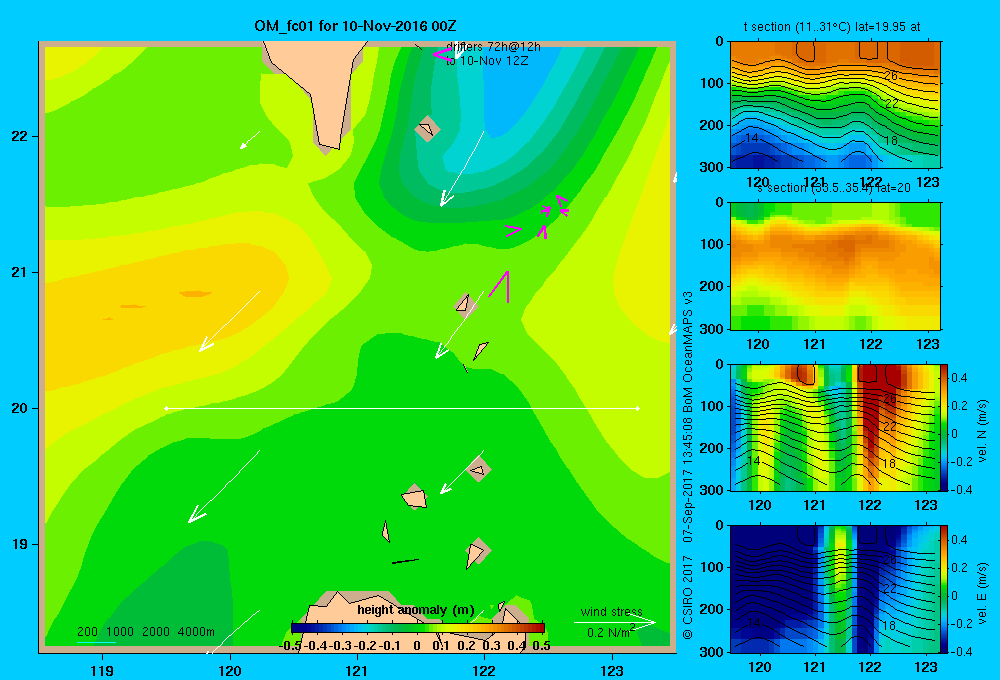The width and height of the screenshot is (1000, 680).
Task: Click the '0.5' end tick on height colorbar
Action: pos(541,646)
